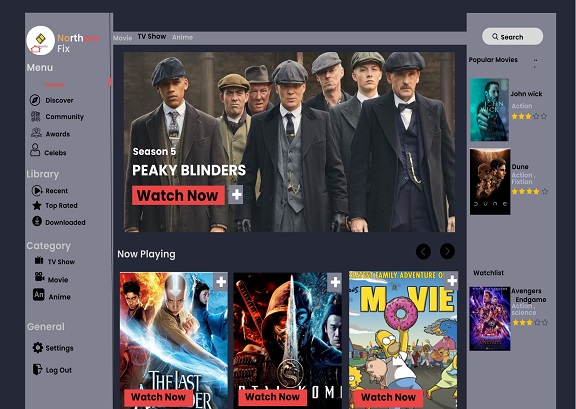
Task: Click into the Search field
Action: tap(512, 36)
